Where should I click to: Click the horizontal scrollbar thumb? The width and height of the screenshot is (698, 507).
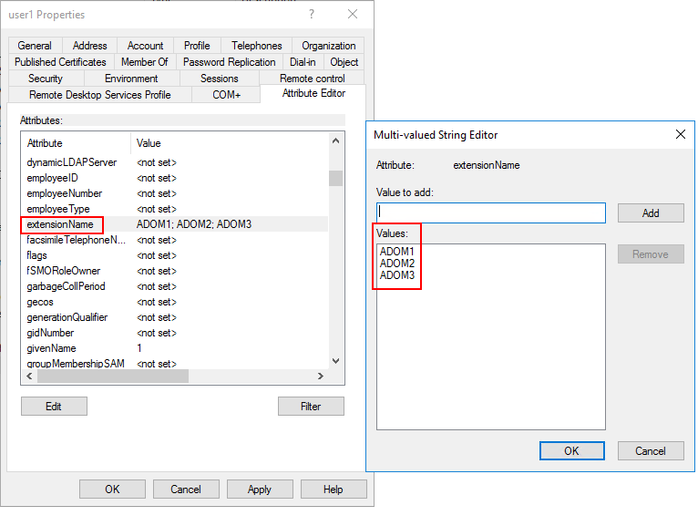tap(113, 376)
